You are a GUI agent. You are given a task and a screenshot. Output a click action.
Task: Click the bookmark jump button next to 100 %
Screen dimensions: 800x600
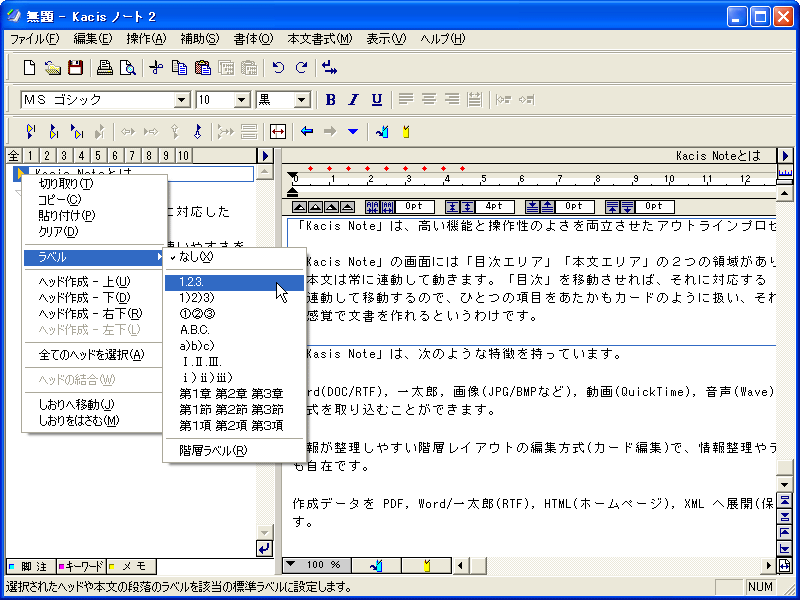(377, 565)
